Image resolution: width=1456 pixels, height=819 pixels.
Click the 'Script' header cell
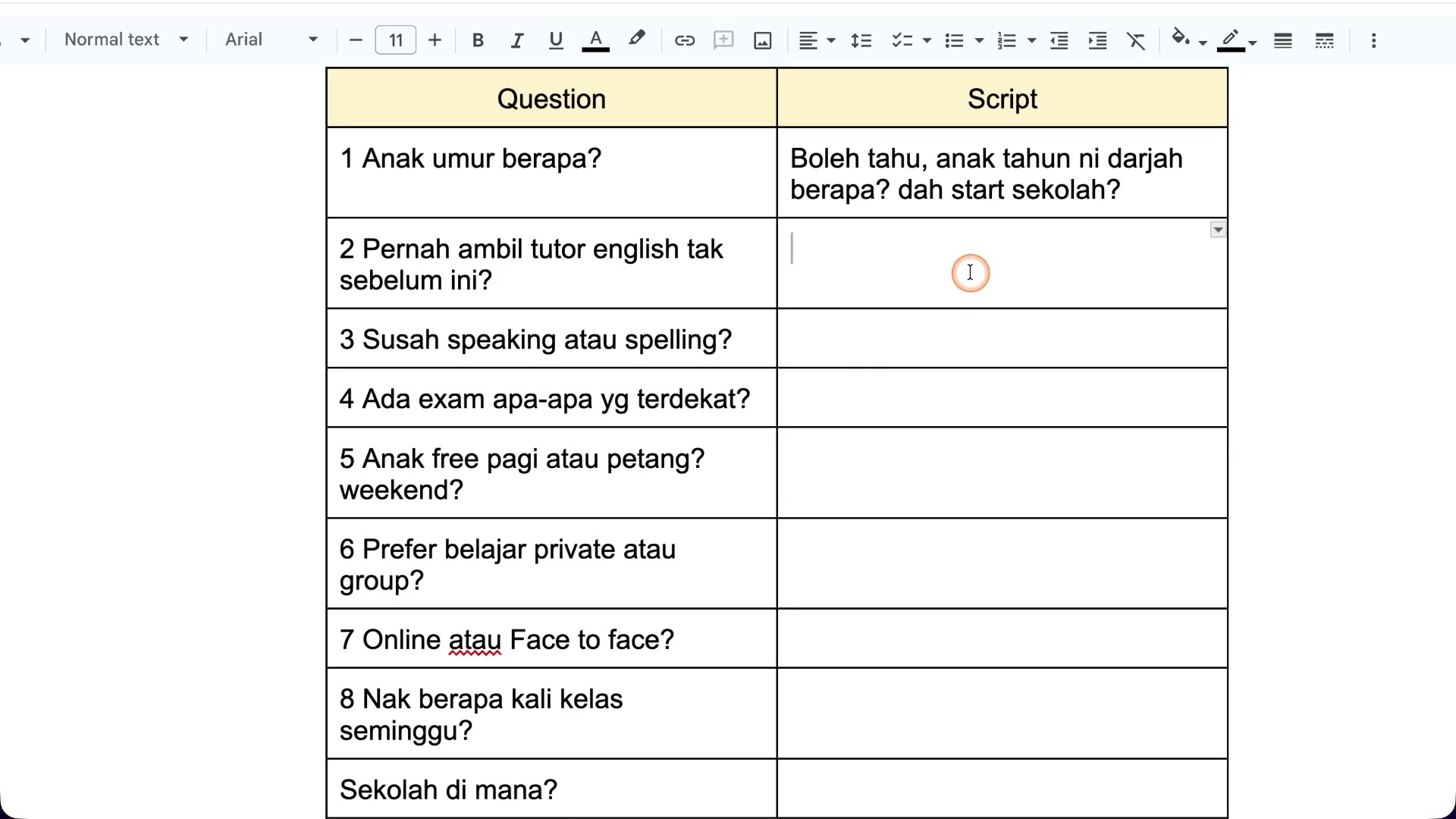click(1003, 99)
